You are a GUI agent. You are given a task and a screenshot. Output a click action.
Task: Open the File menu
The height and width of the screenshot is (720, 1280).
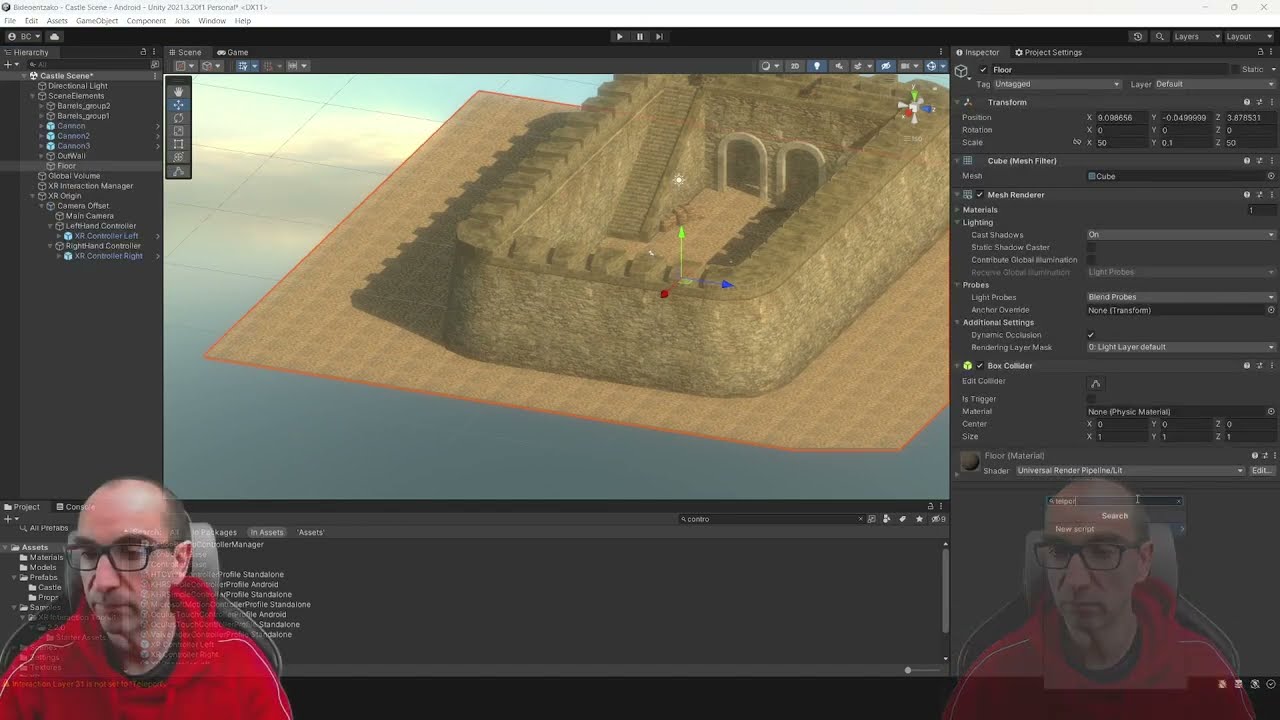(x=10, y=20)
